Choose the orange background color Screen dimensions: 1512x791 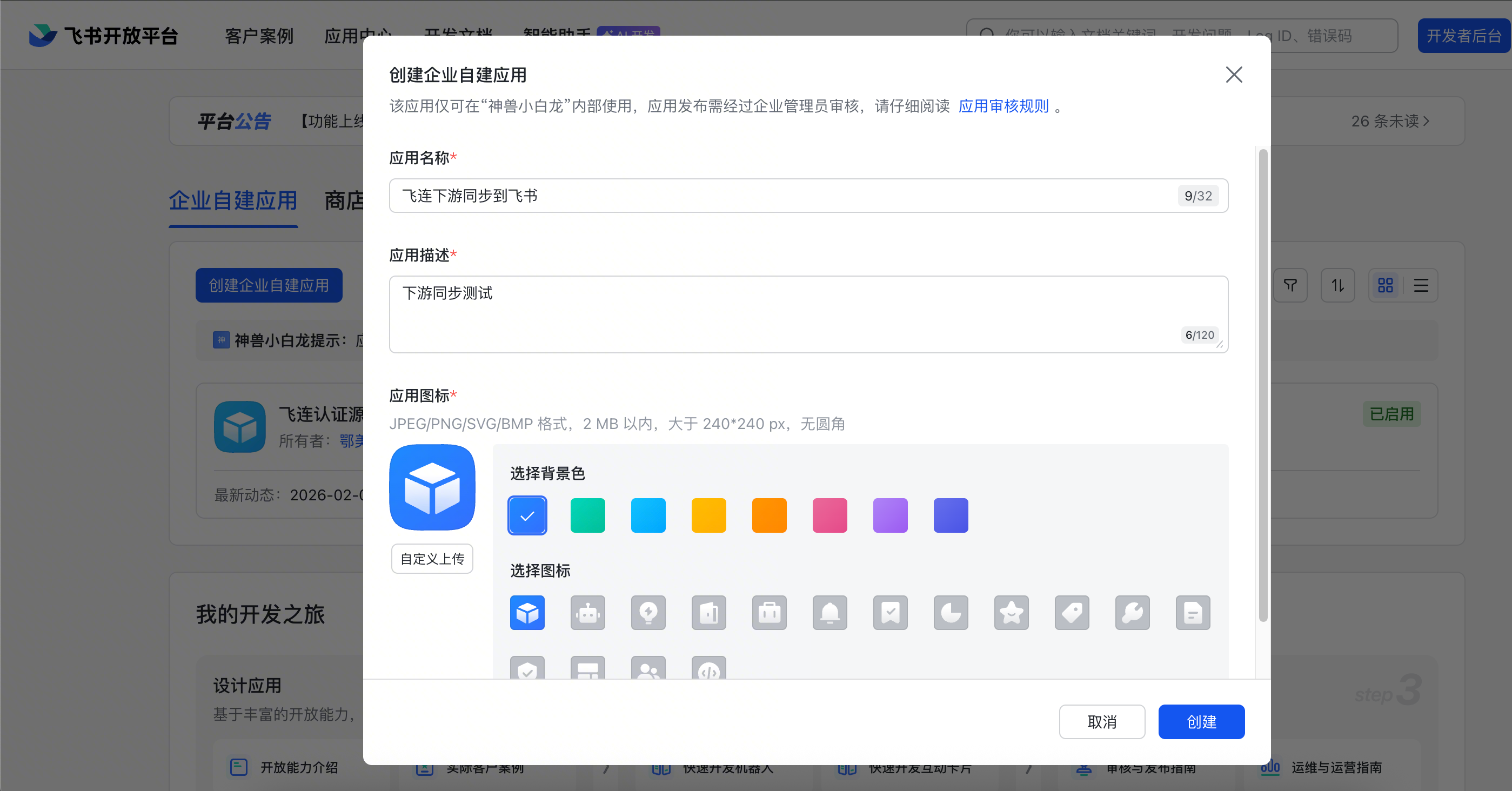pos(769,515)
